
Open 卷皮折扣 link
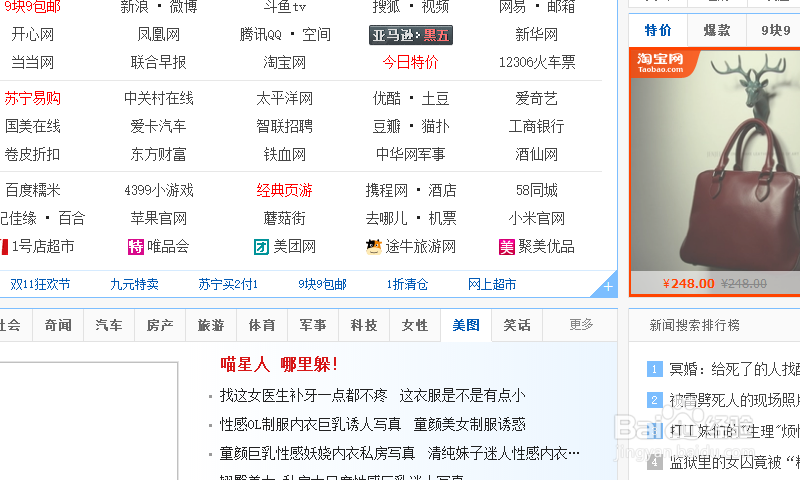coord(33,154)
